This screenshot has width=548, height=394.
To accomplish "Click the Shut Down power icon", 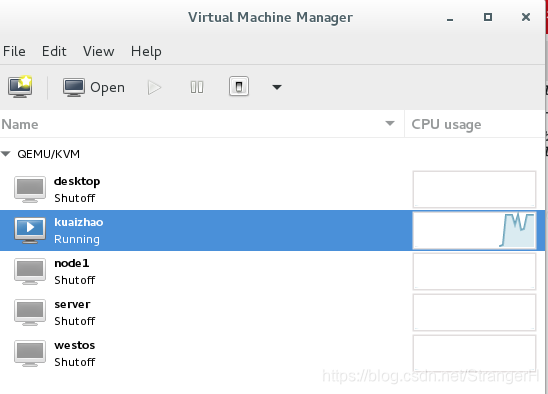I will pyautogui.click(x=239, y=86).
